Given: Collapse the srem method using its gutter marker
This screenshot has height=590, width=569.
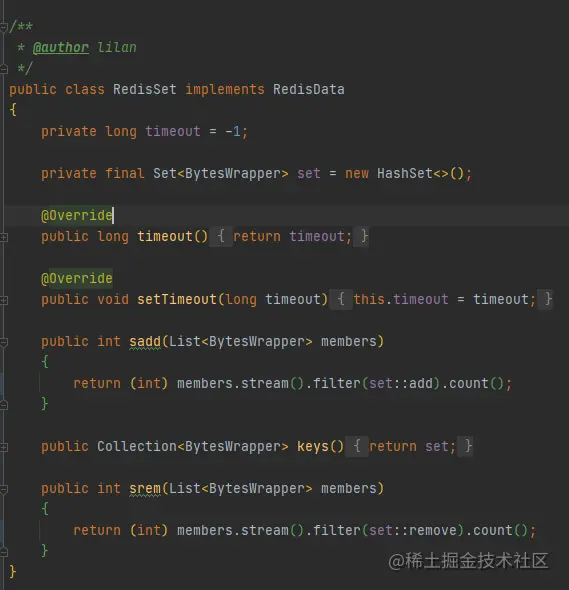Looking at the screenshot, I should 3,489.
